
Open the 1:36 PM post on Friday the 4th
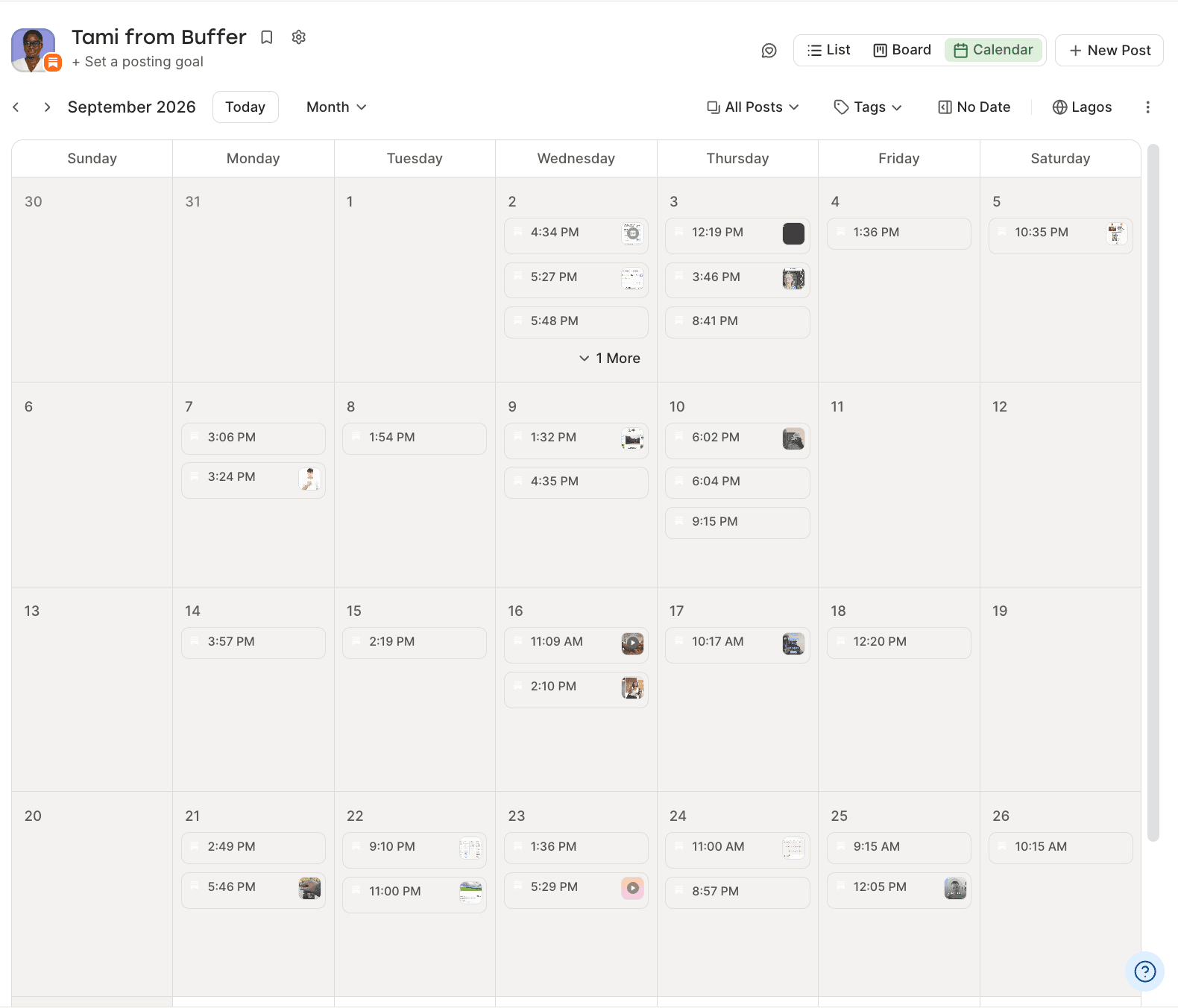pyautogui.click(x=898, y=233)
